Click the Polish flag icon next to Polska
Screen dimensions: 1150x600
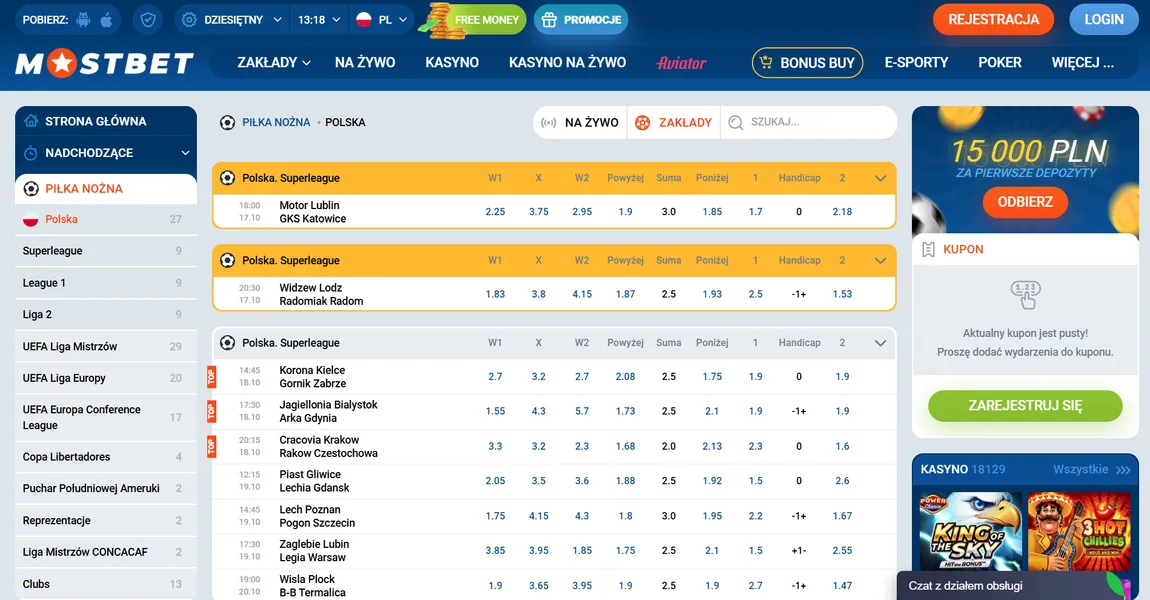(x=30, y=219)
